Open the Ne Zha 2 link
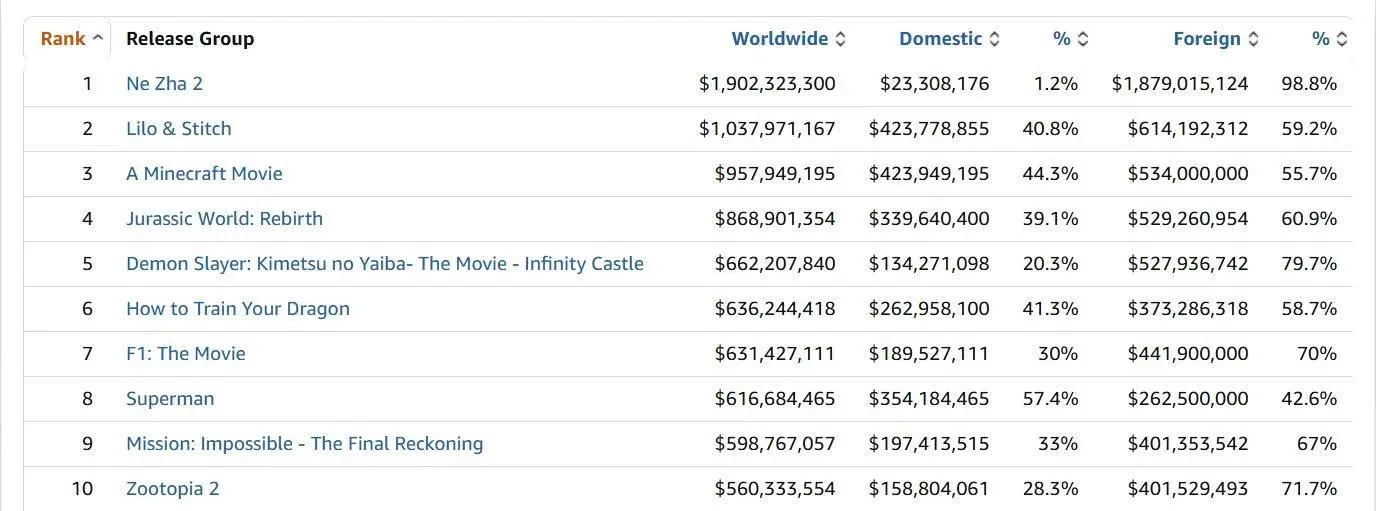 pyautogui.click(x=164, y=84)
